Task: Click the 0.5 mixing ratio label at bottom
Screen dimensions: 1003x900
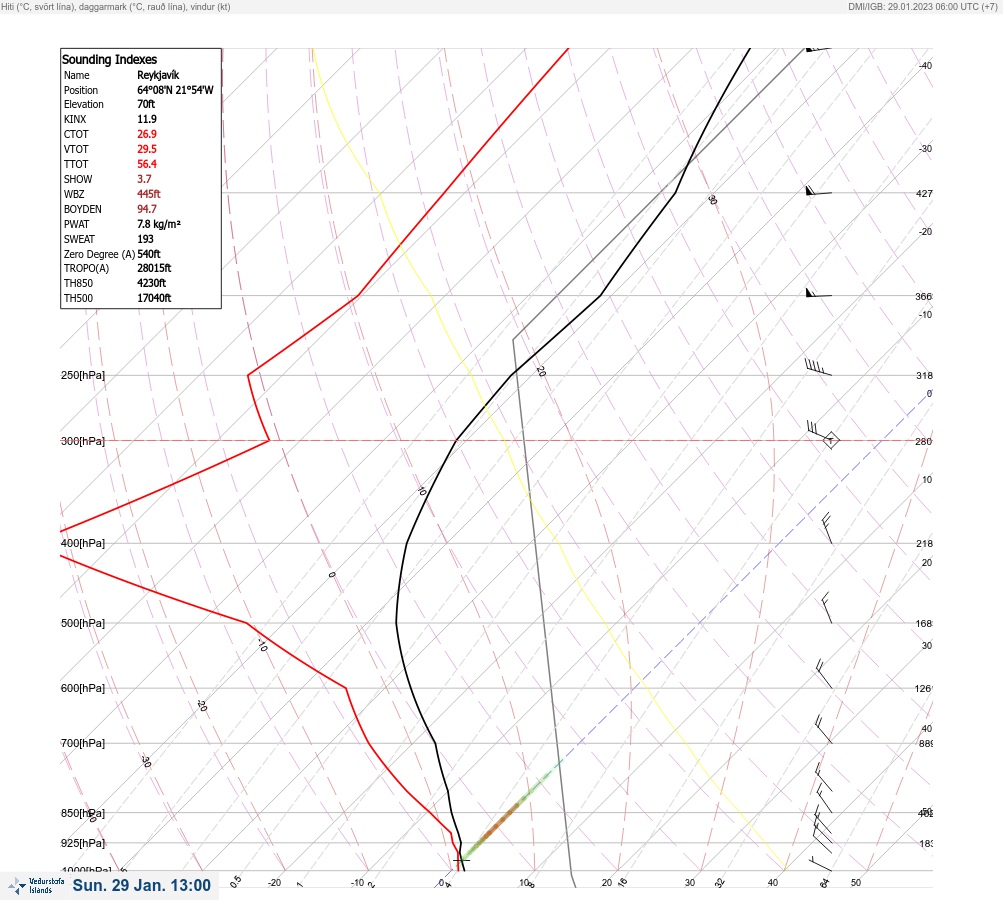Action: coord(235,881)
